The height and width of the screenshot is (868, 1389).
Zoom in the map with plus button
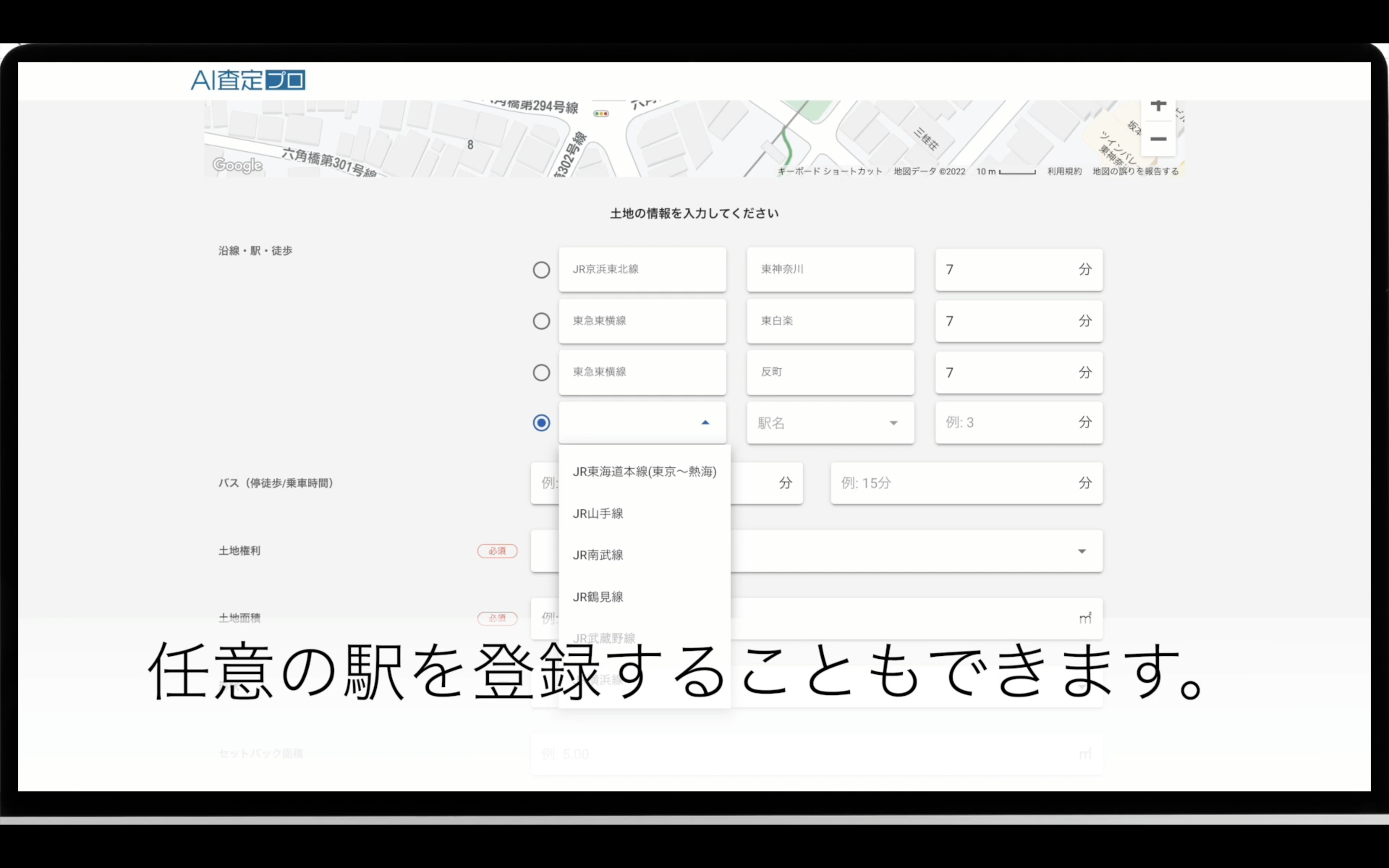point(1158,107)
